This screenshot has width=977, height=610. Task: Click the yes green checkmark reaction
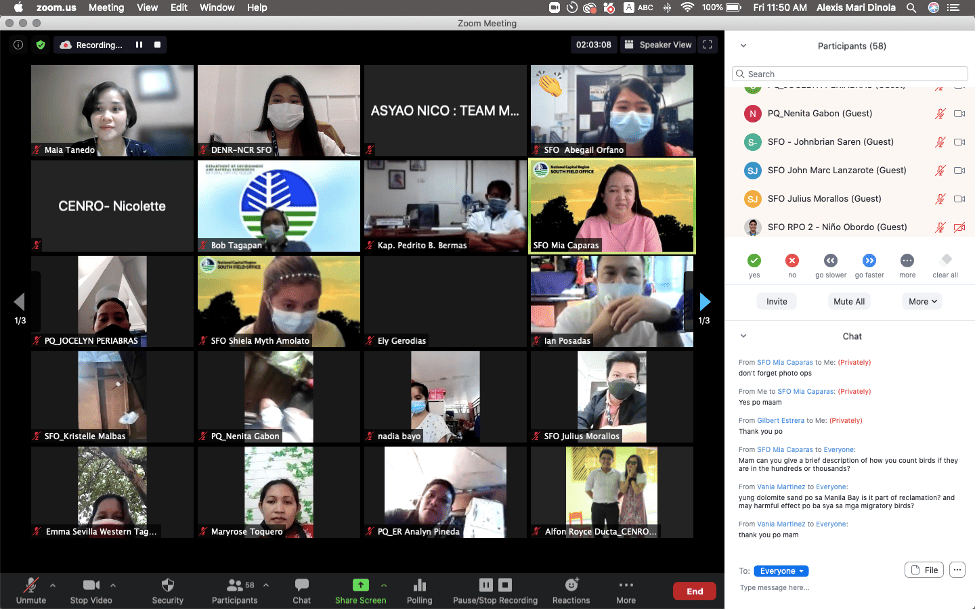(x=754, y=260)
